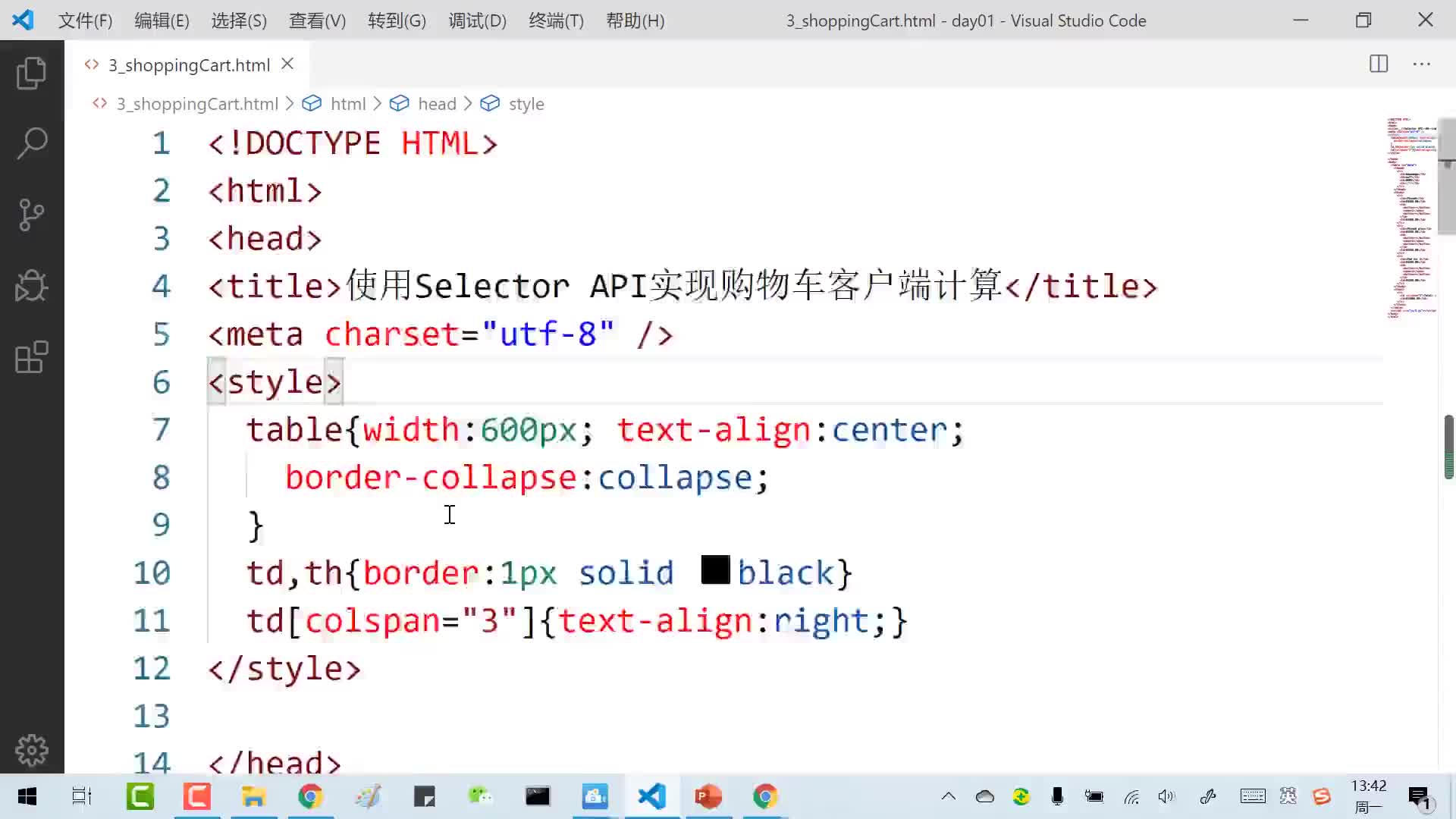The height and width of the screenshot is (819, 1456).
Task: Open the Extensions view
Action: 31,357
